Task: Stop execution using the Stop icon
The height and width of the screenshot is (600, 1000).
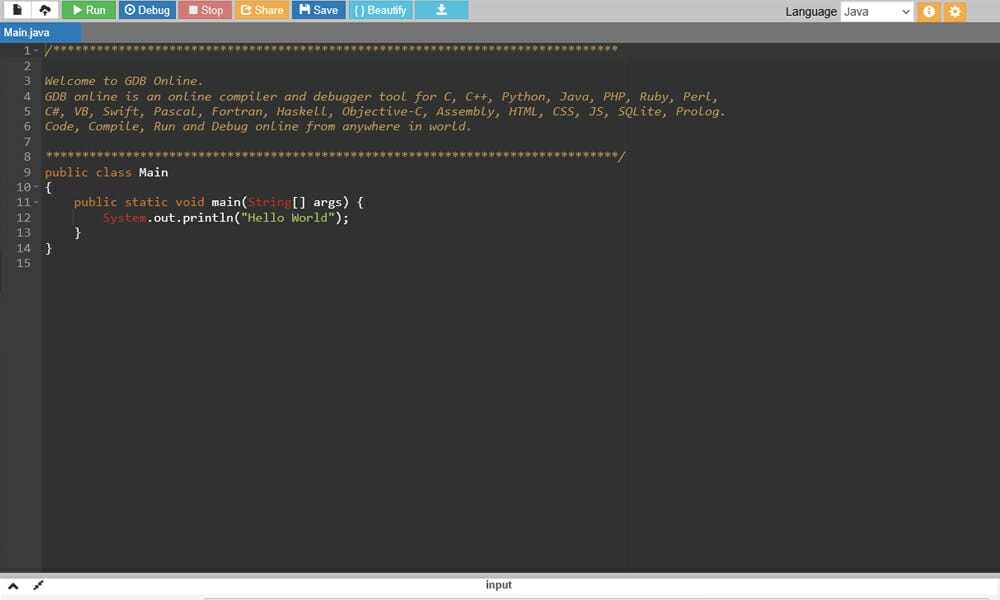Action: pos(204,11)
